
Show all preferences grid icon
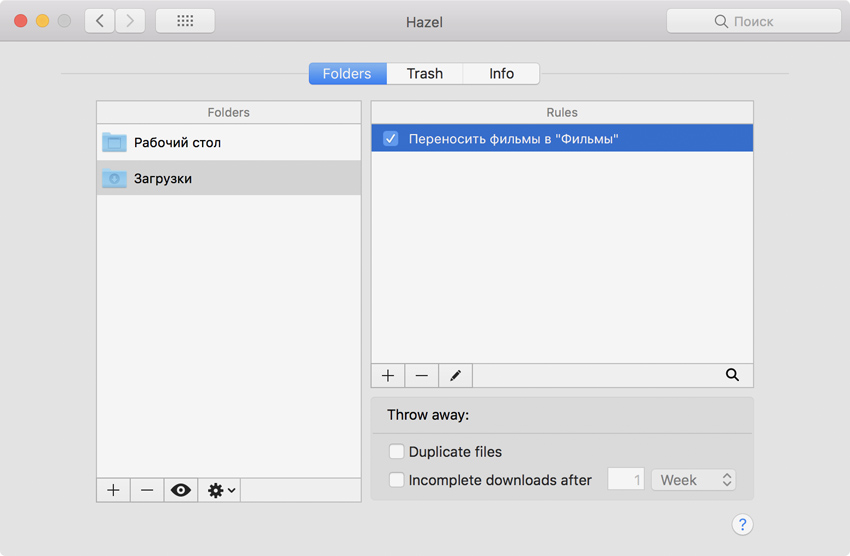[185, 21]
